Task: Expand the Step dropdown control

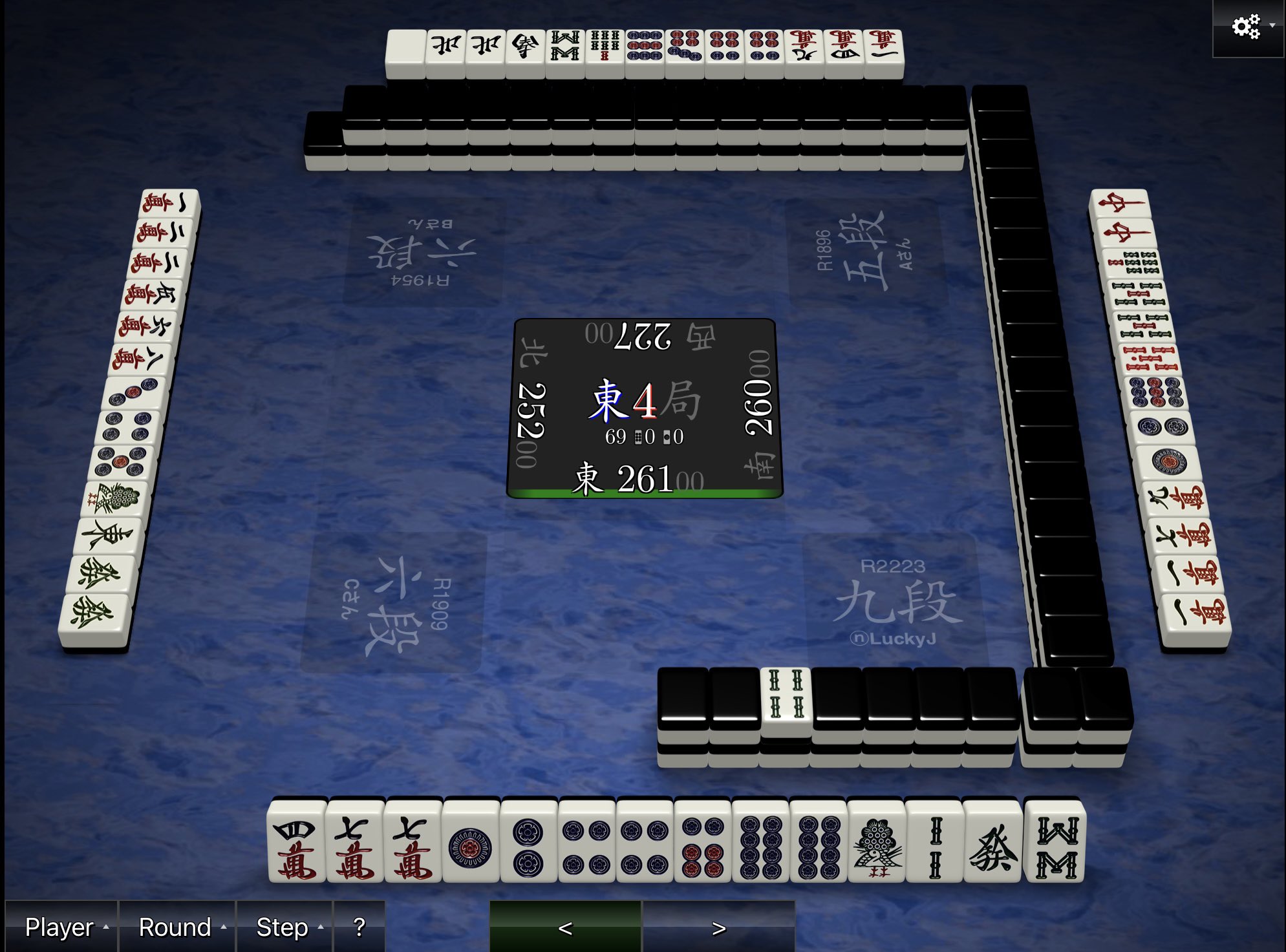Action: 282,927
